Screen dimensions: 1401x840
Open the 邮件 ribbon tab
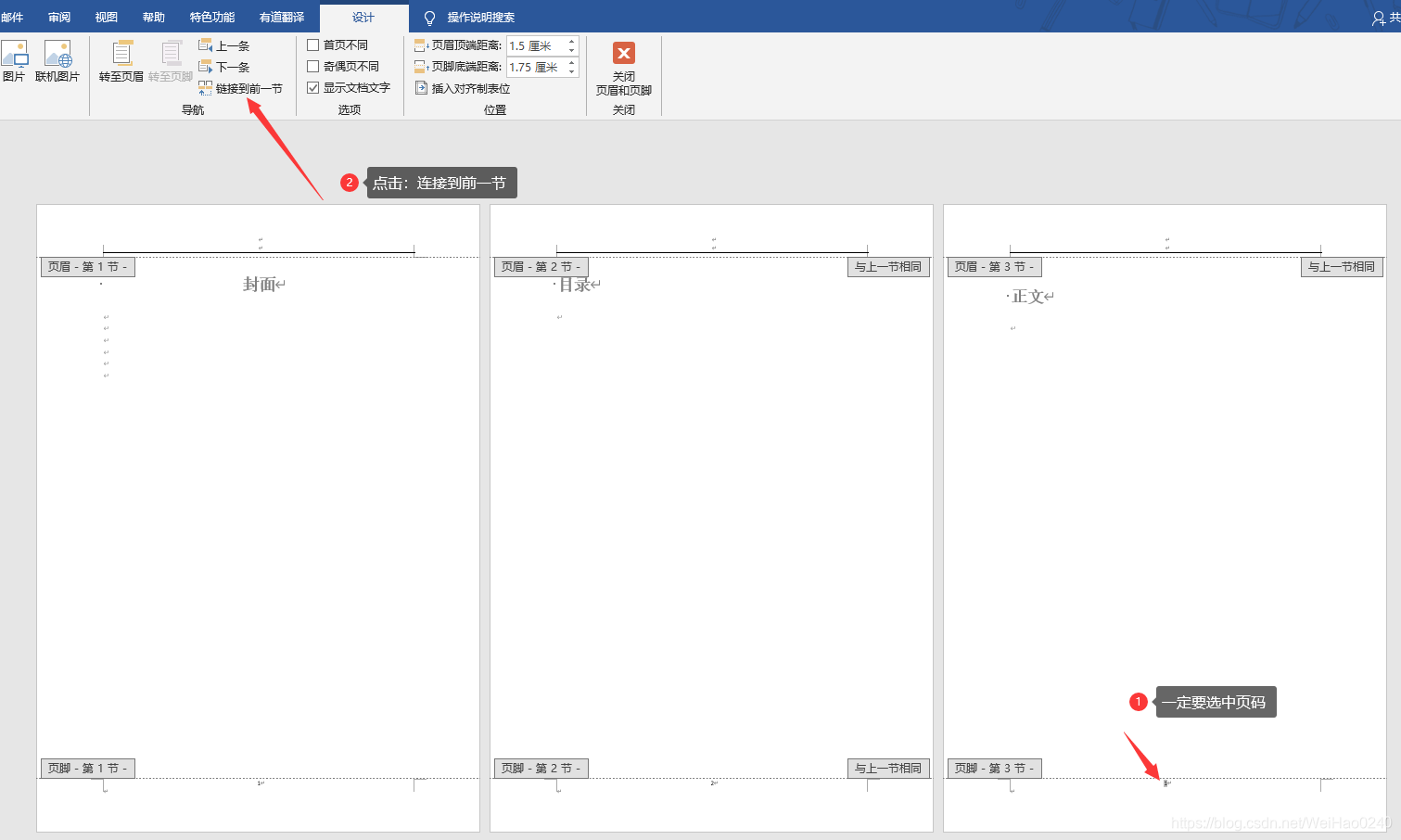pos(12,18)
